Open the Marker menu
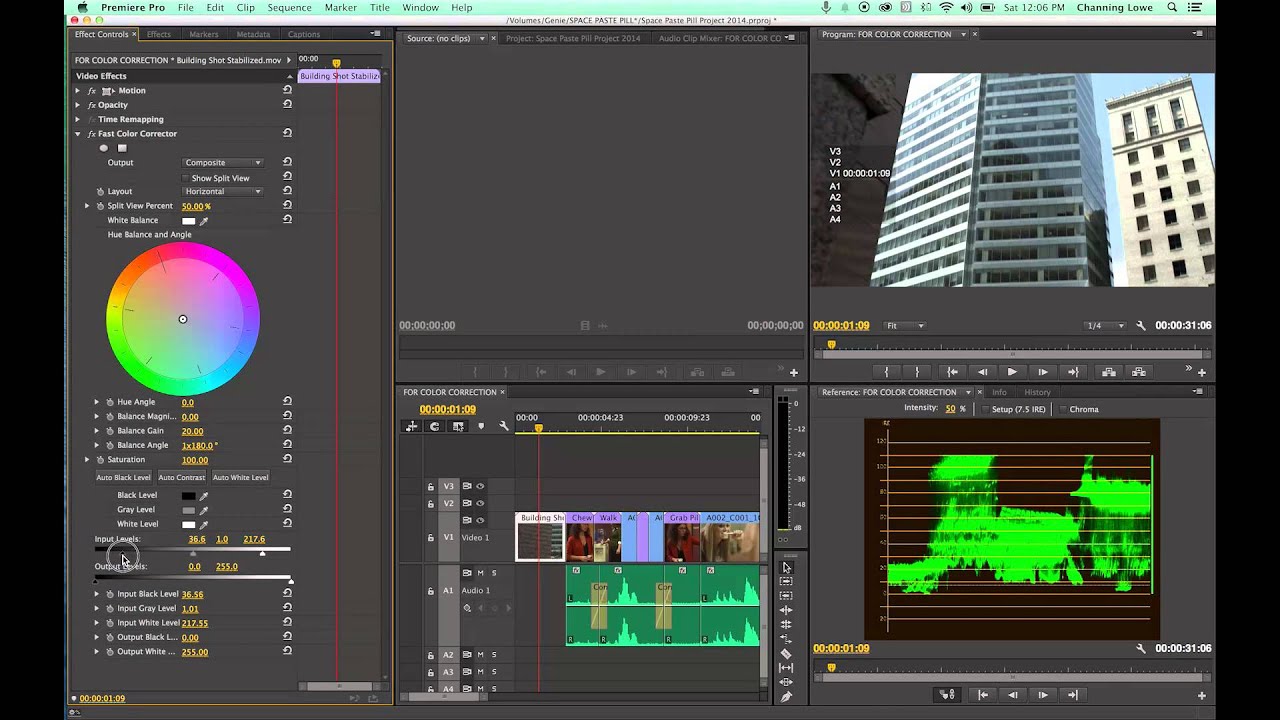Image resolution: width=1280 pixels, height=720 pixels. pos(341,7)
